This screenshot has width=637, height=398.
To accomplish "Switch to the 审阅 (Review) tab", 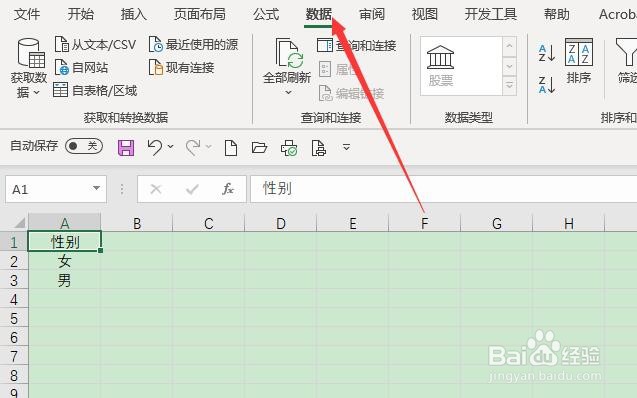I will [x=372, y=15].
